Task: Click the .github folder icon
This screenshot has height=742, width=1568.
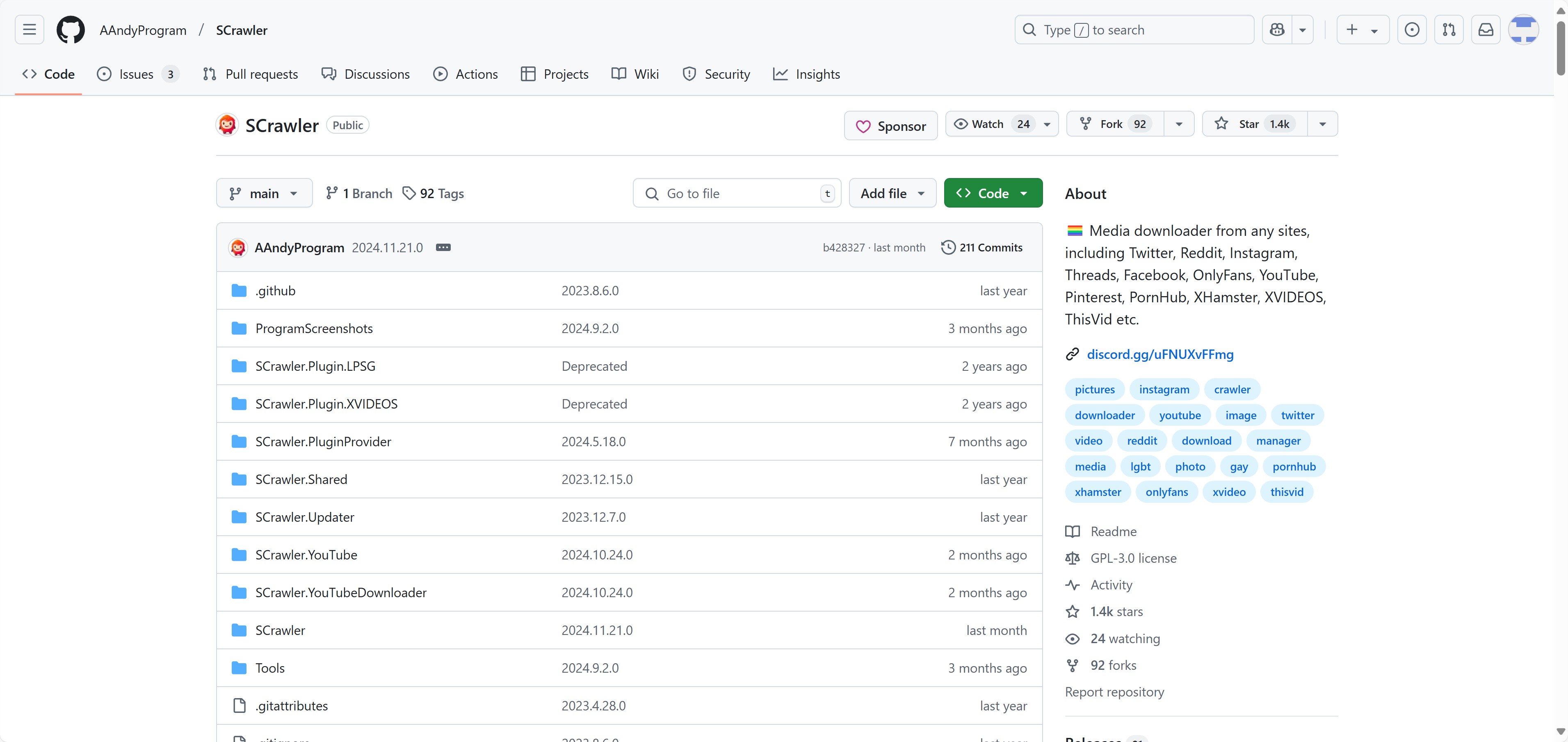Action: 239,291
